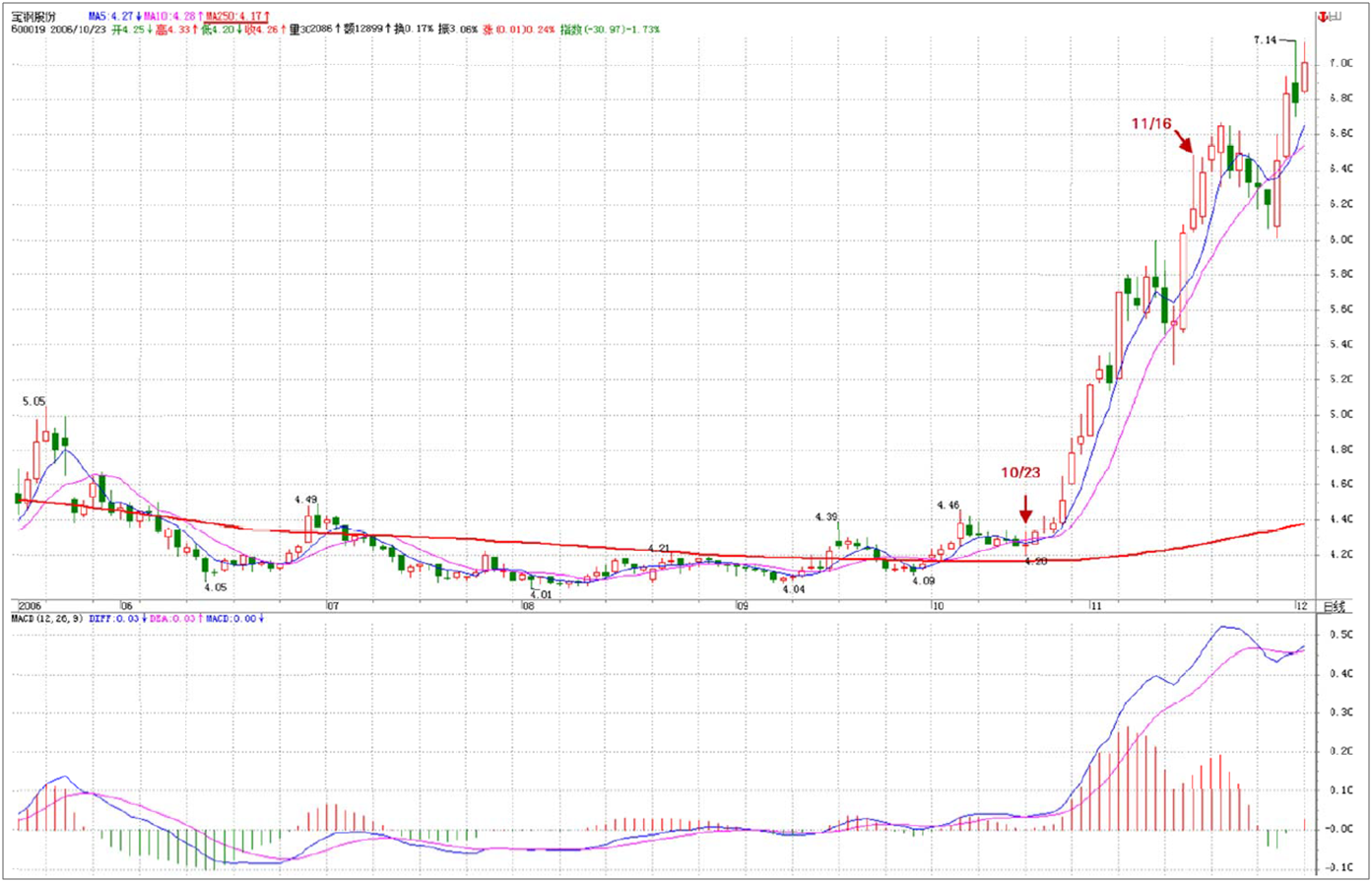
Task: Select the 07 month marker on time axis
Action: (333, 605)
